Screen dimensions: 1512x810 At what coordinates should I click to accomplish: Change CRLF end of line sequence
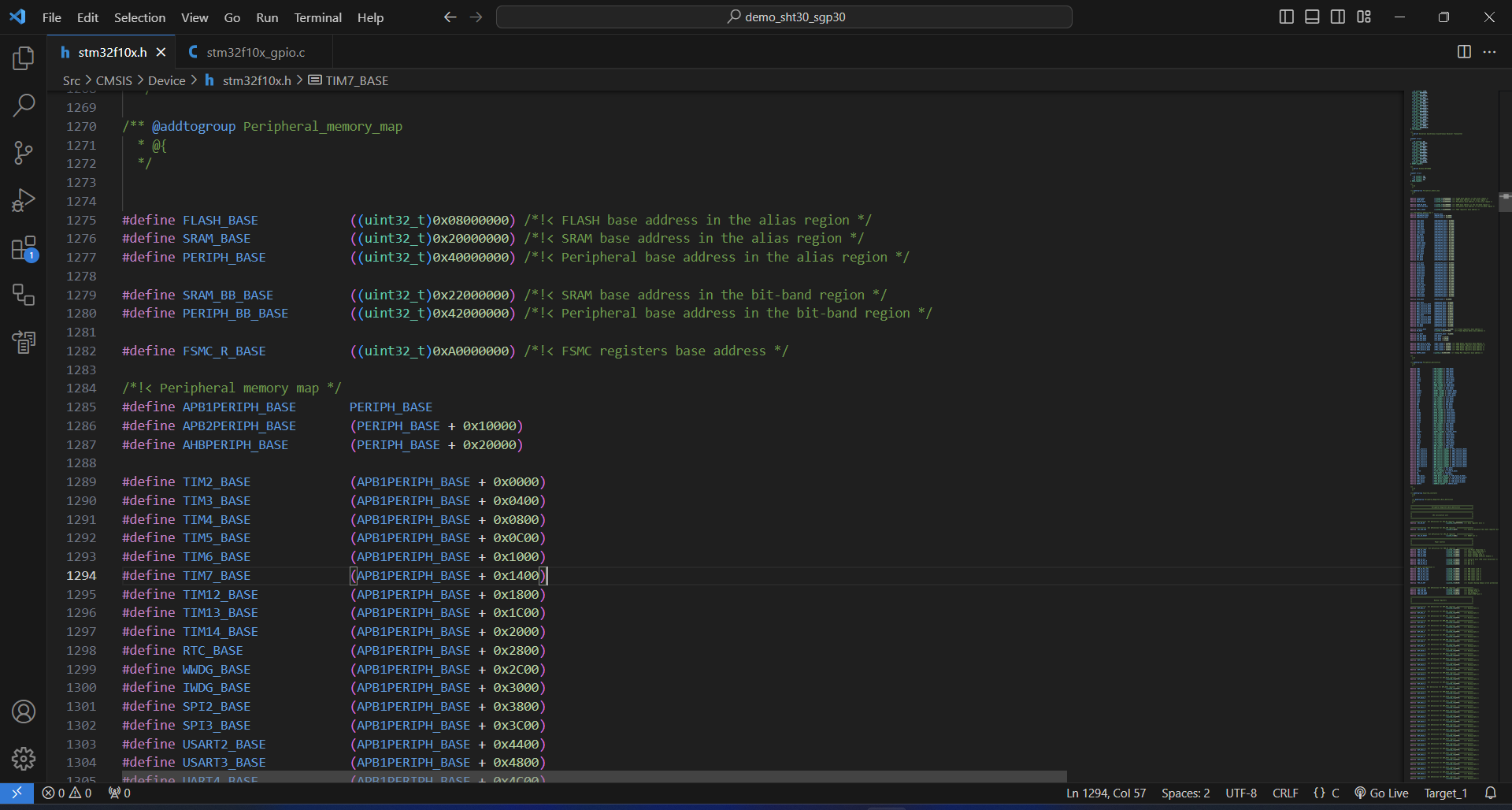pos(1285,793)
